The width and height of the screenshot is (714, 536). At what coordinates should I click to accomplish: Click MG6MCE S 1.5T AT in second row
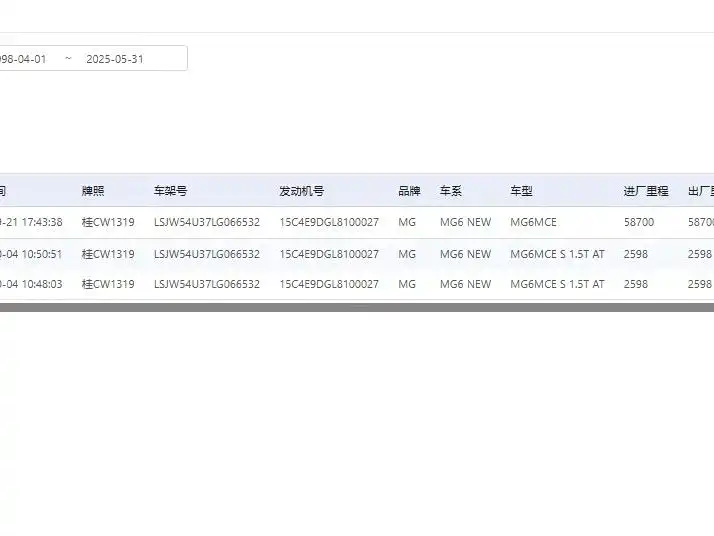point(557,254)
